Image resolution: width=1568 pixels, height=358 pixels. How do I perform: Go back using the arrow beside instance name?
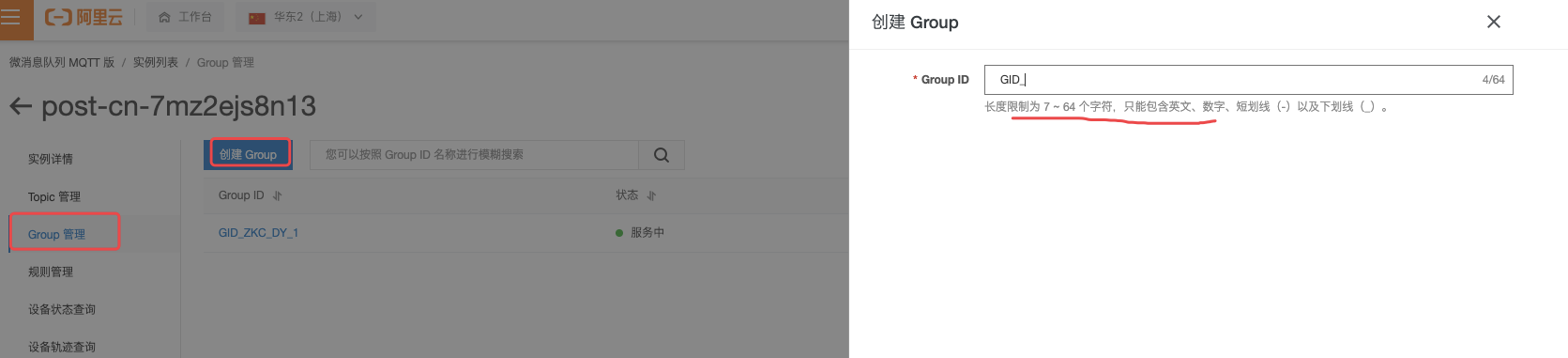pyautogui.click(x=21, y=106)
